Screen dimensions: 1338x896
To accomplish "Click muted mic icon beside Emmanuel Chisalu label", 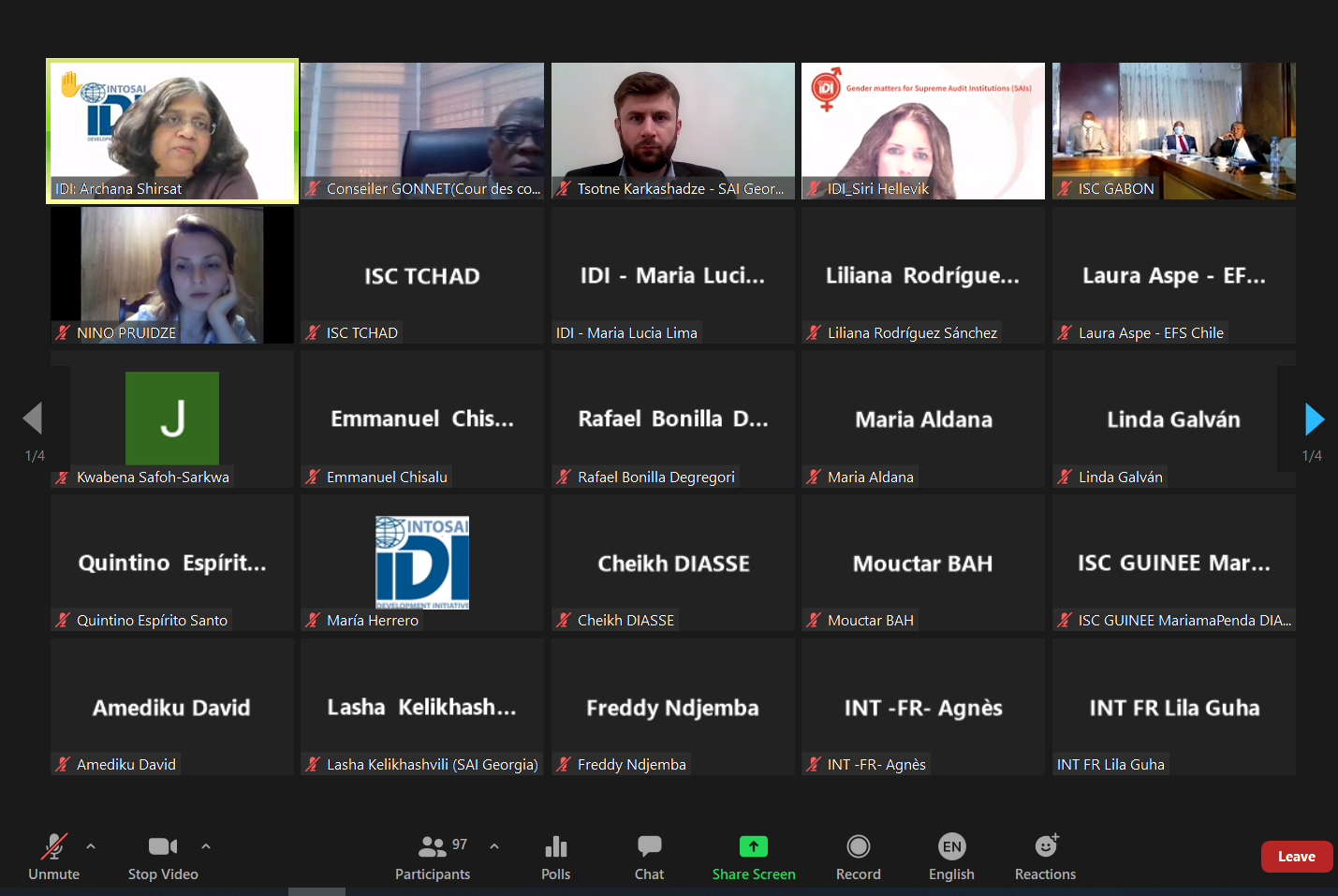I will point(313,477).
